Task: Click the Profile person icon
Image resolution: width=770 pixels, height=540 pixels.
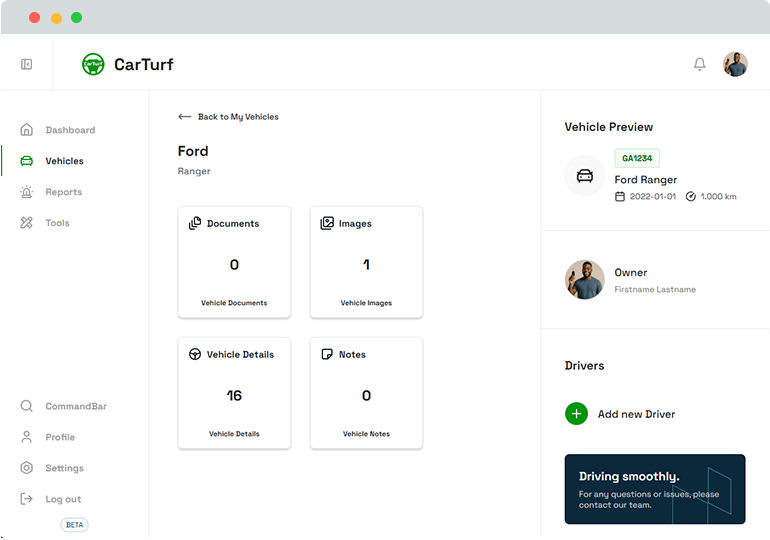Action: [x=27, y=437]
